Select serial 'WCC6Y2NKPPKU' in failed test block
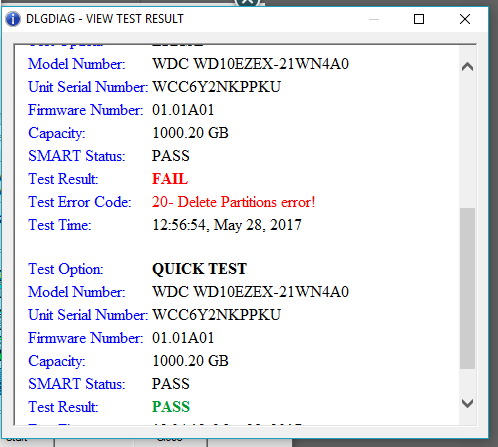The image size is (498, 447). coord(217,87)
